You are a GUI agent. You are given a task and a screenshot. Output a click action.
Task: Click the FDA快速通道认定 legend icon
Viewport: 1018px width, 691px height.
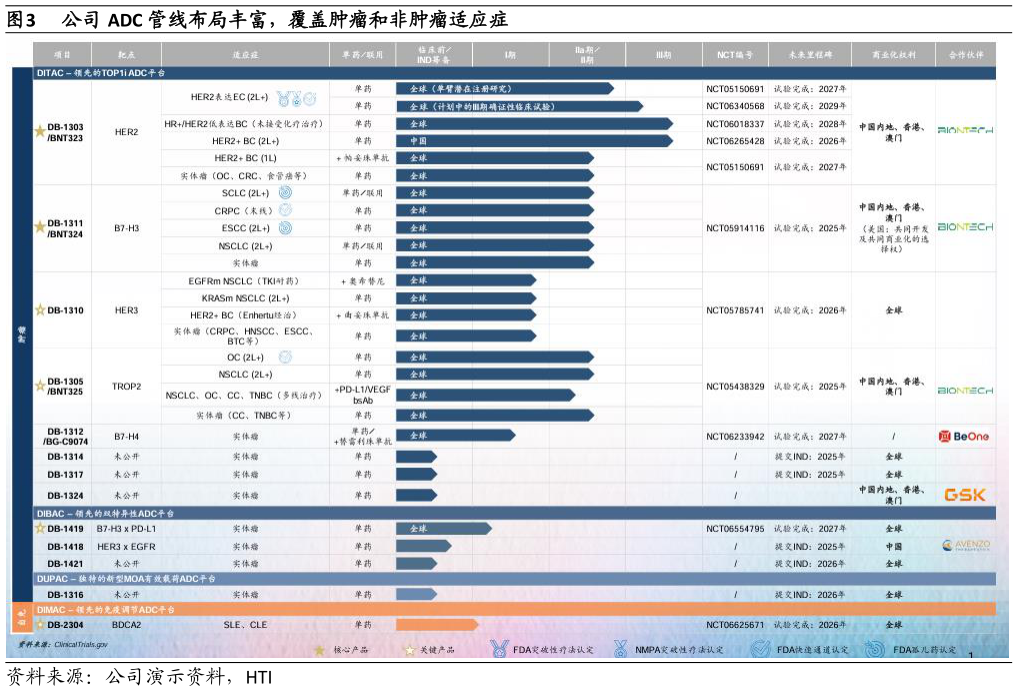click(x=760, y=649)
